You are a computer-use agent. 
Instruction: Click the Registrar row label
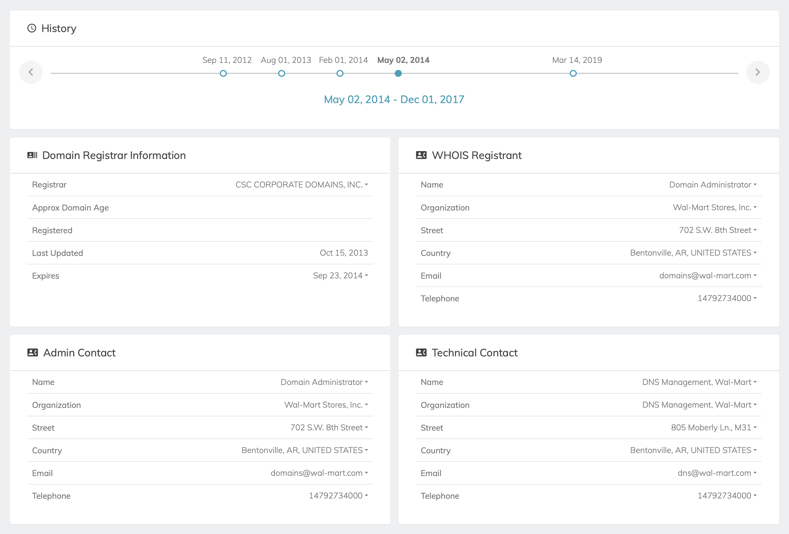coord(49,185)
